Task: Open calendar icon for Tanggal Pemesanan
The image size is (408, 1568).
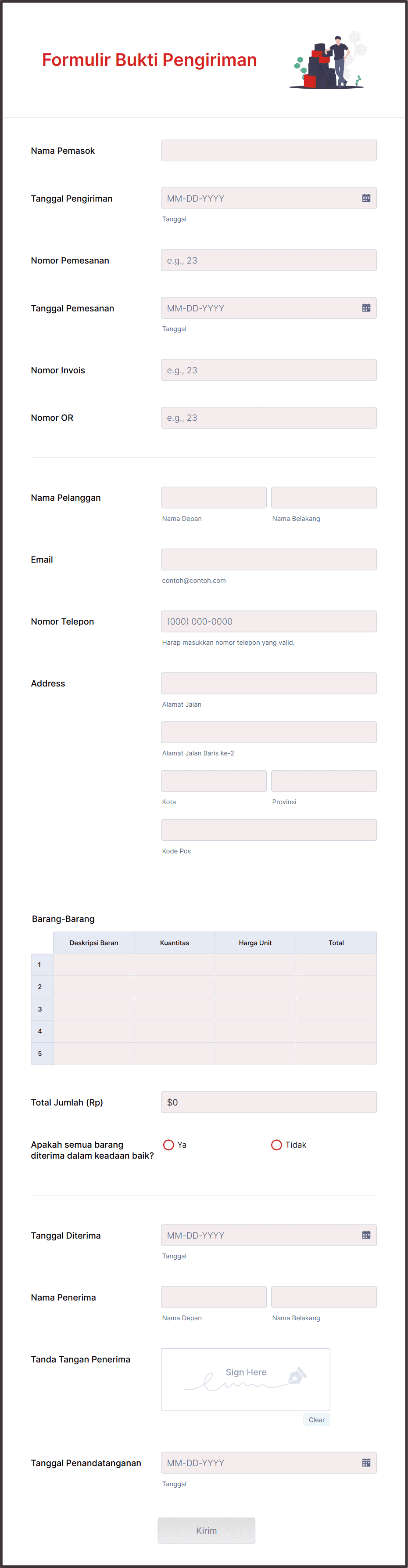Action: [366, 308]
